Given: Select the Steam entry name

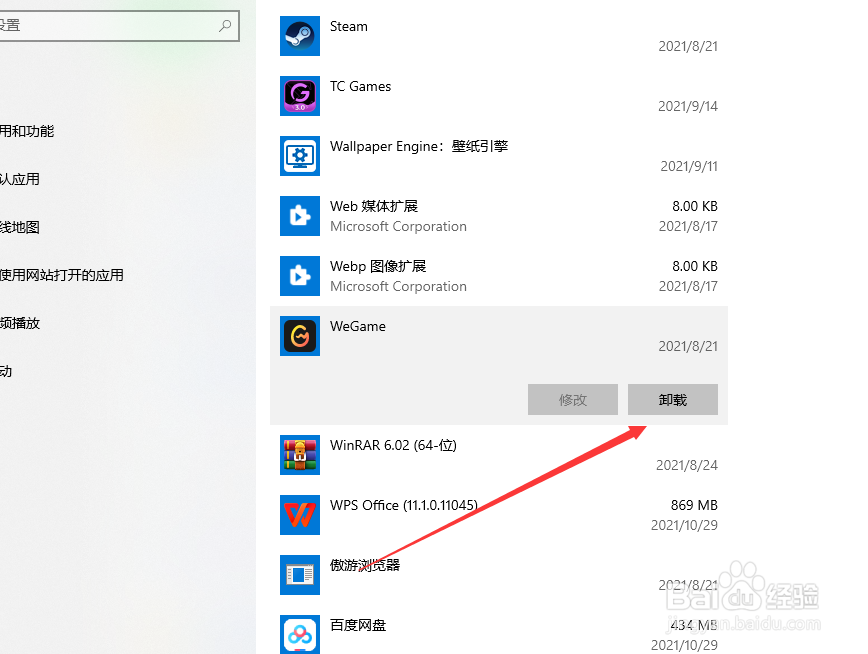Looking at the screenshot, I should (x=349, y=27).
